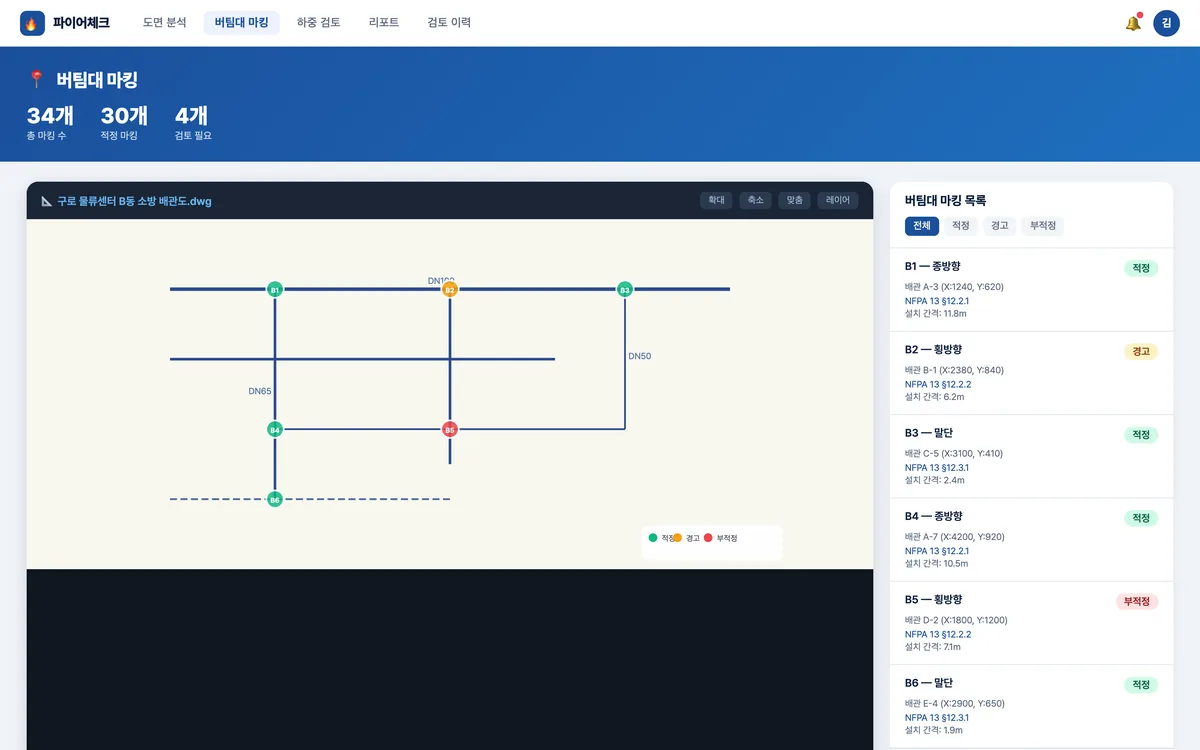Image resolution: width=1200 pixels, height=750 pixels.
Task: Go to 도면 분석 tab
Action: tap(165, 23)
